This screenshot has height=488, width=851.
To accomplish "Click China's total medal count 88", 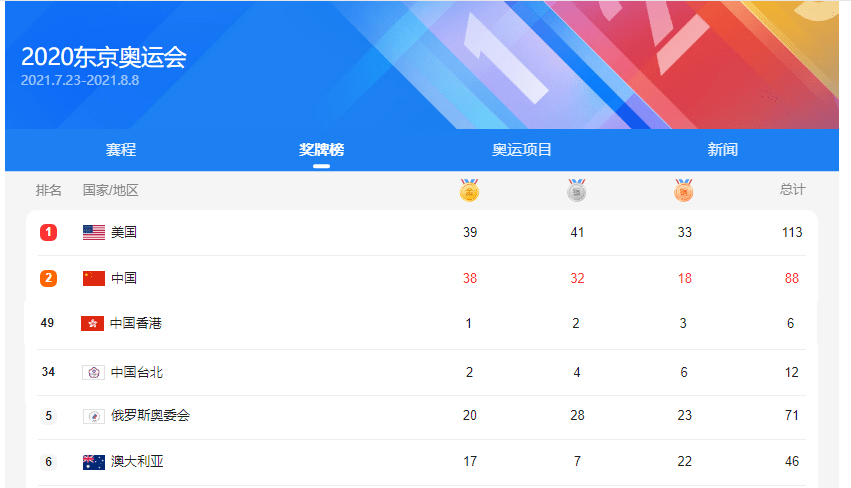I will click(792, 278).
